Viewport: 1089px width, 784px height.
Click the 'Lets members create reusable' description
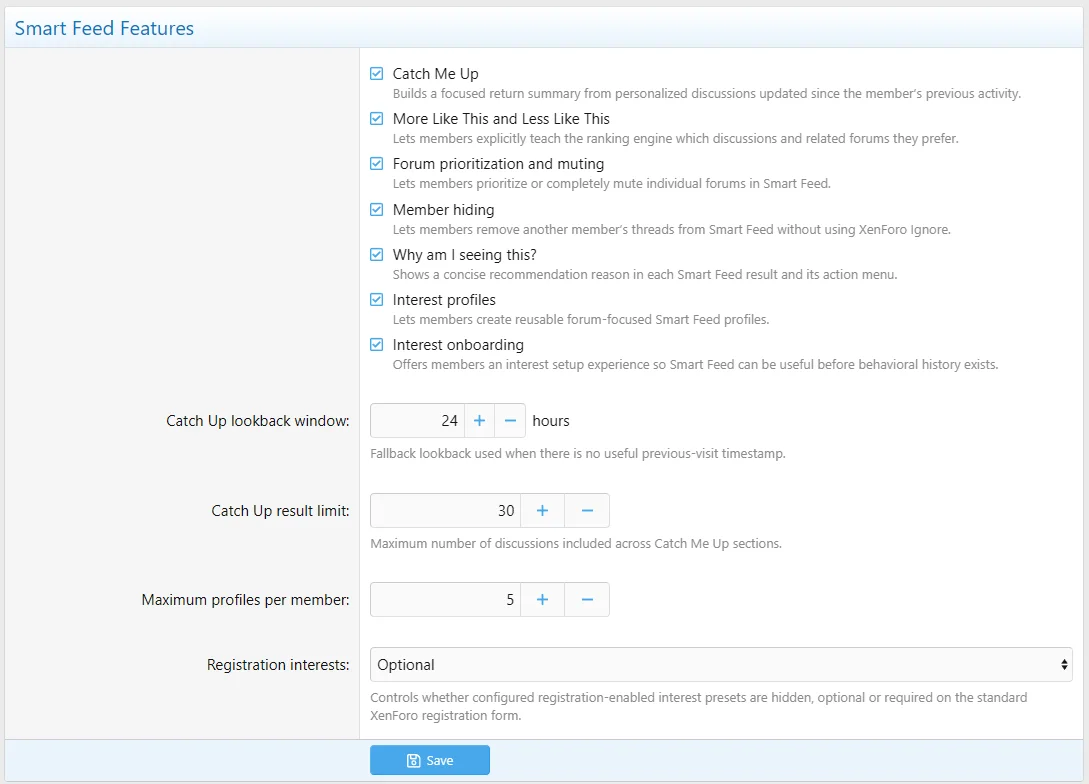(581, 320)
